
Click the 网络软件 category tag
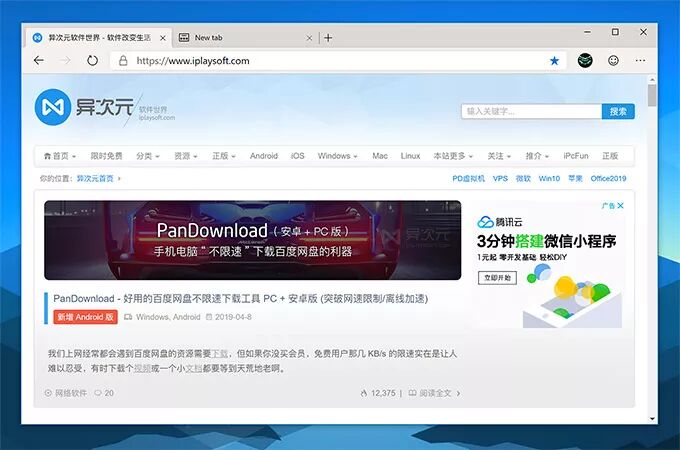coord(71,393)
